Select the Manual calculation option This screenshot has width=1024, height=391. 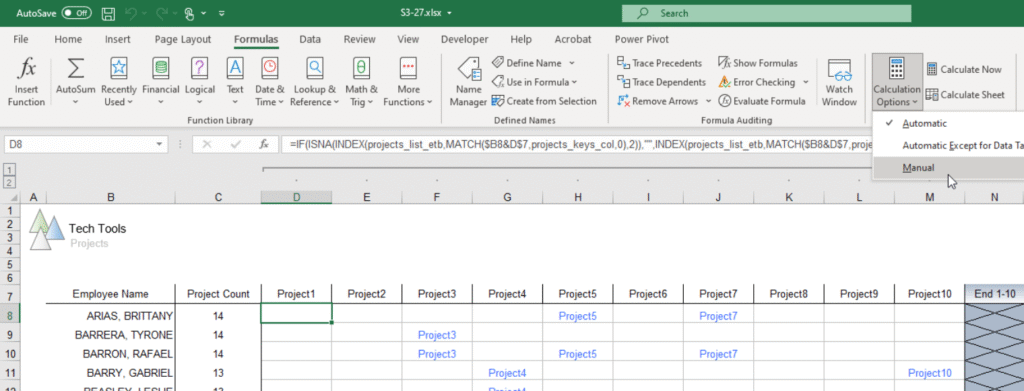[x=948, y=168]
